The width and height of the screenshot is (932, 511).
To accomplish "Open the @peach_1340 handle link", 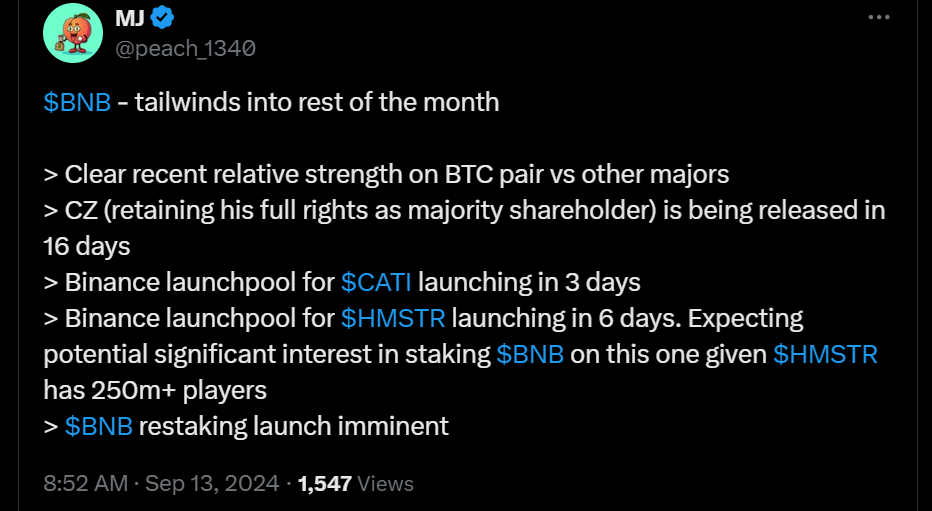I will pos(185,48).
